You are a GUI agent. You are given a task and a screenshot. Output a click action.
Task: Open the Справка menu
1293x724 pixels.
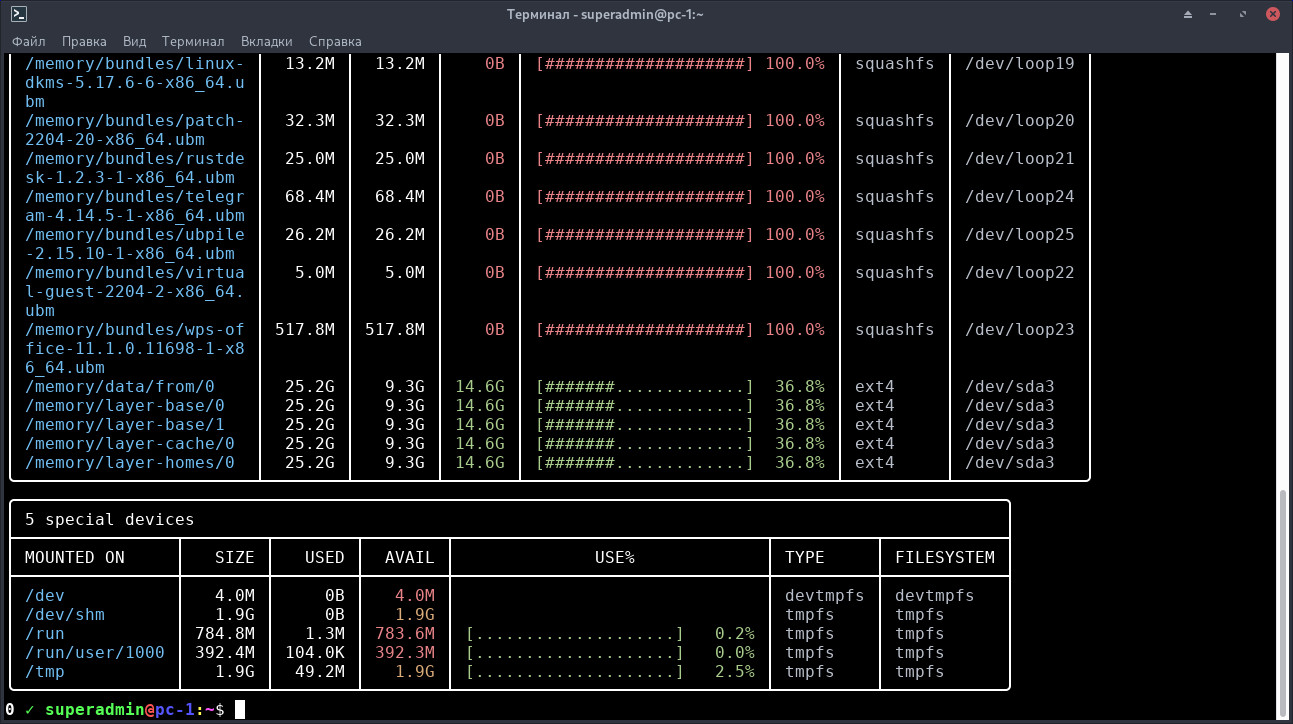335,41
